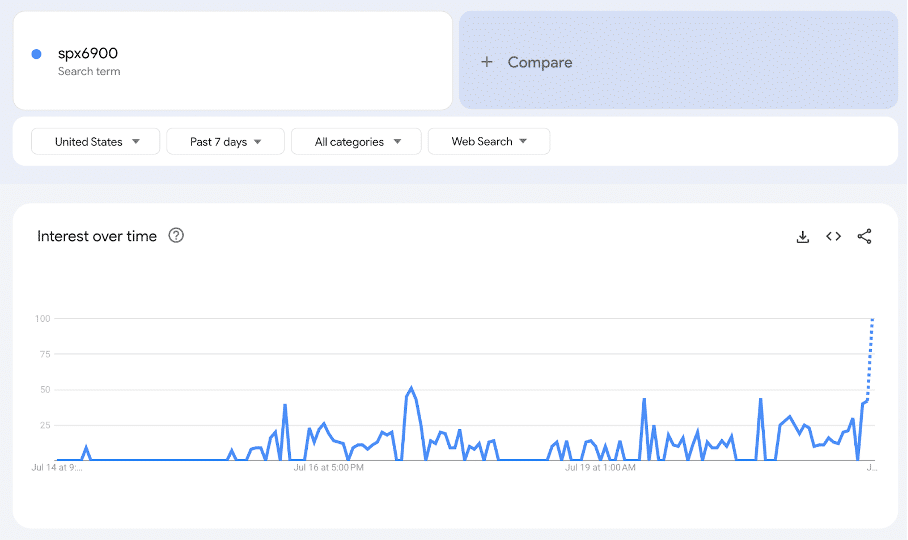Viewport: 908px width, 540px height.
Task: Click the 50 gridline label on y-axis
Action: pyautogui.click(x=44, y=390)
